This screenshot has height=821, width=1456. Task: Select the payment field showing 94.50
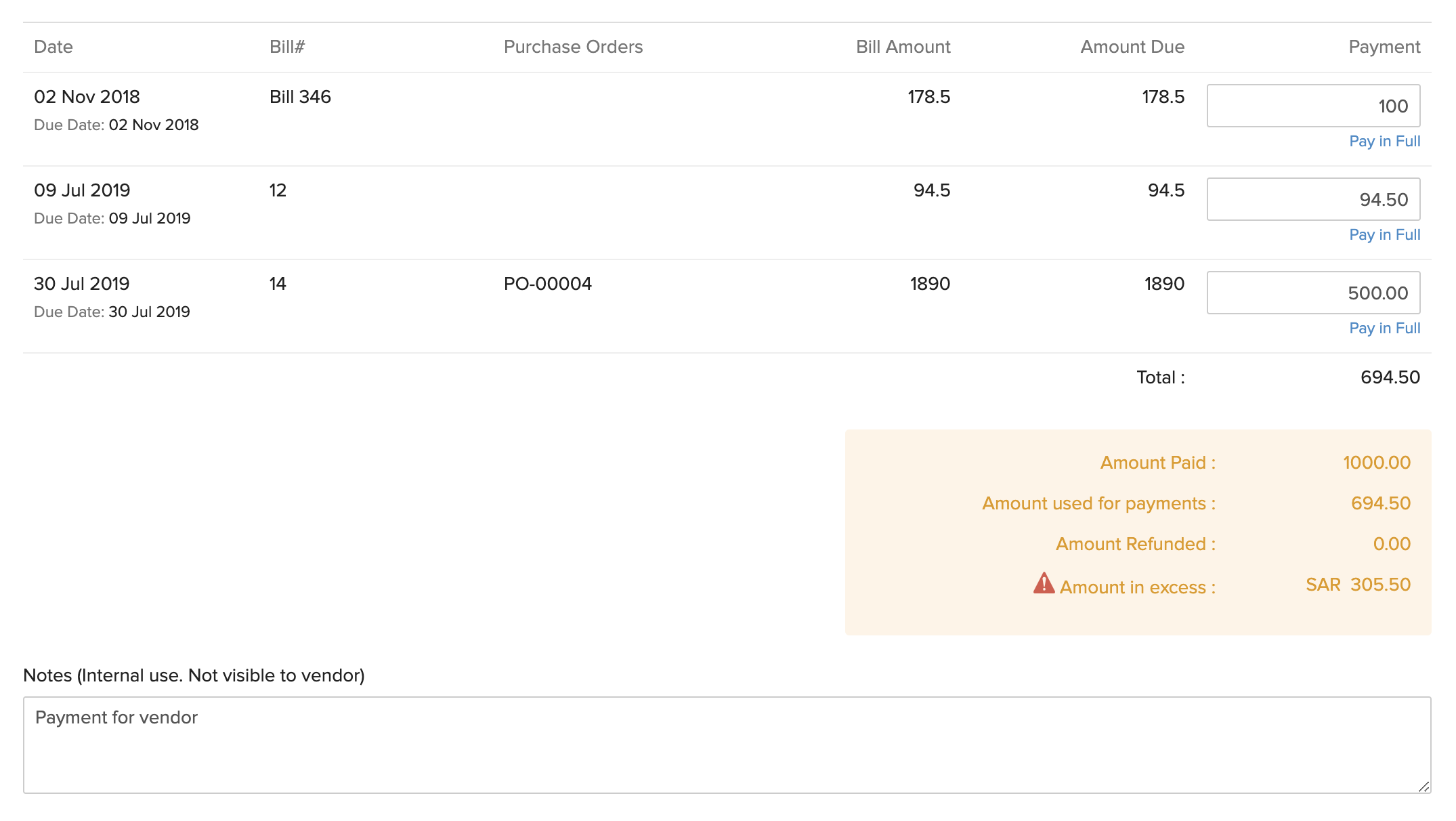point(1313,199)
